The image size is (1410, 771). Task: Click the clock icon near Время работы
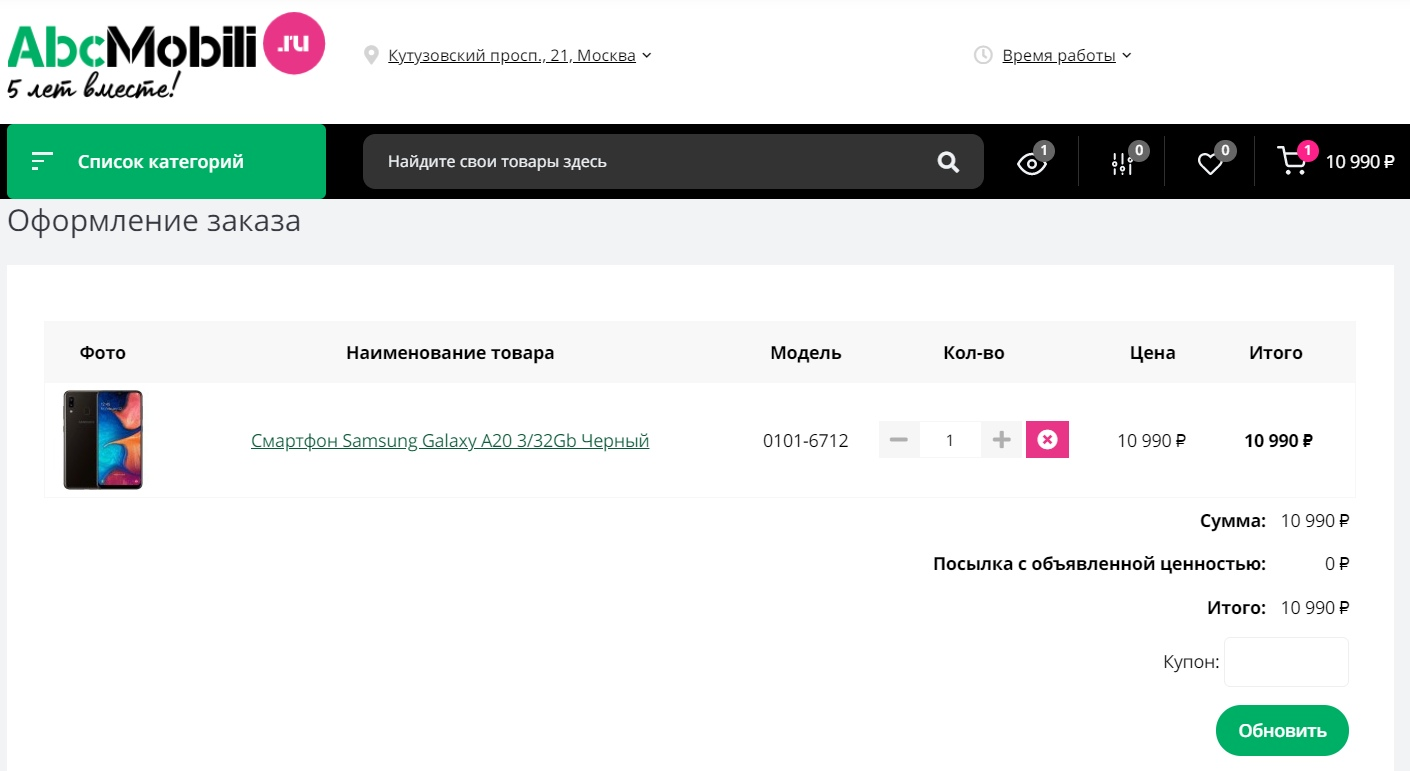click(x=983, y=55)
